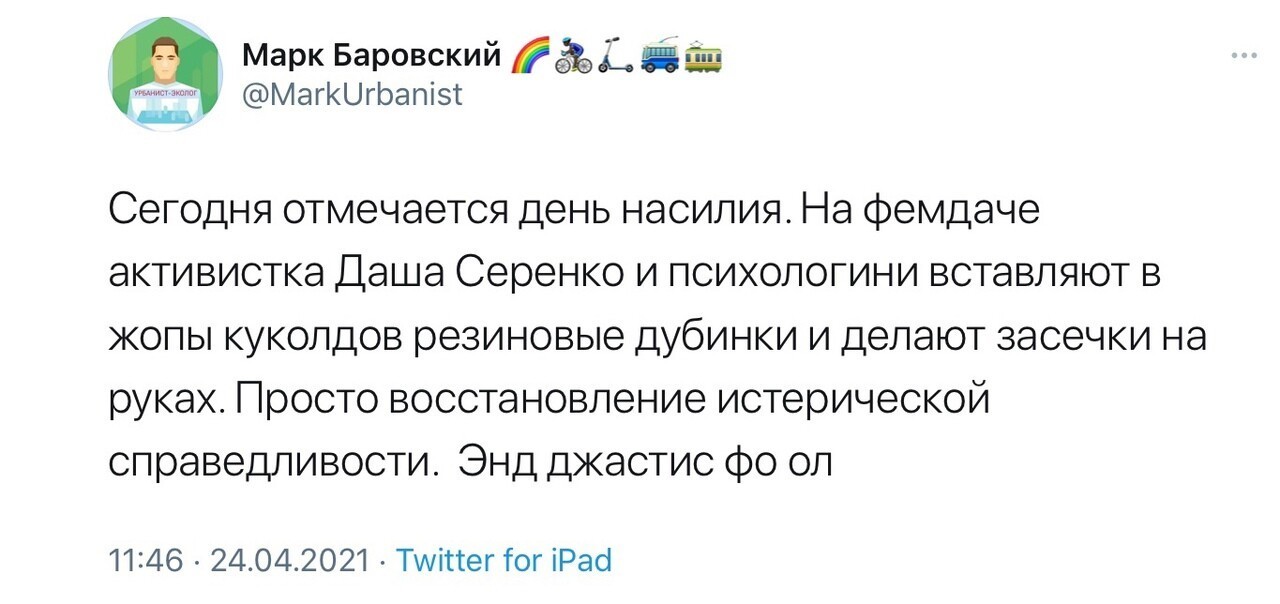The image size is (1280, 604).
Task: Open the Марк Баровский display name link
Action: pyautogui.click(x=371, y=56)
